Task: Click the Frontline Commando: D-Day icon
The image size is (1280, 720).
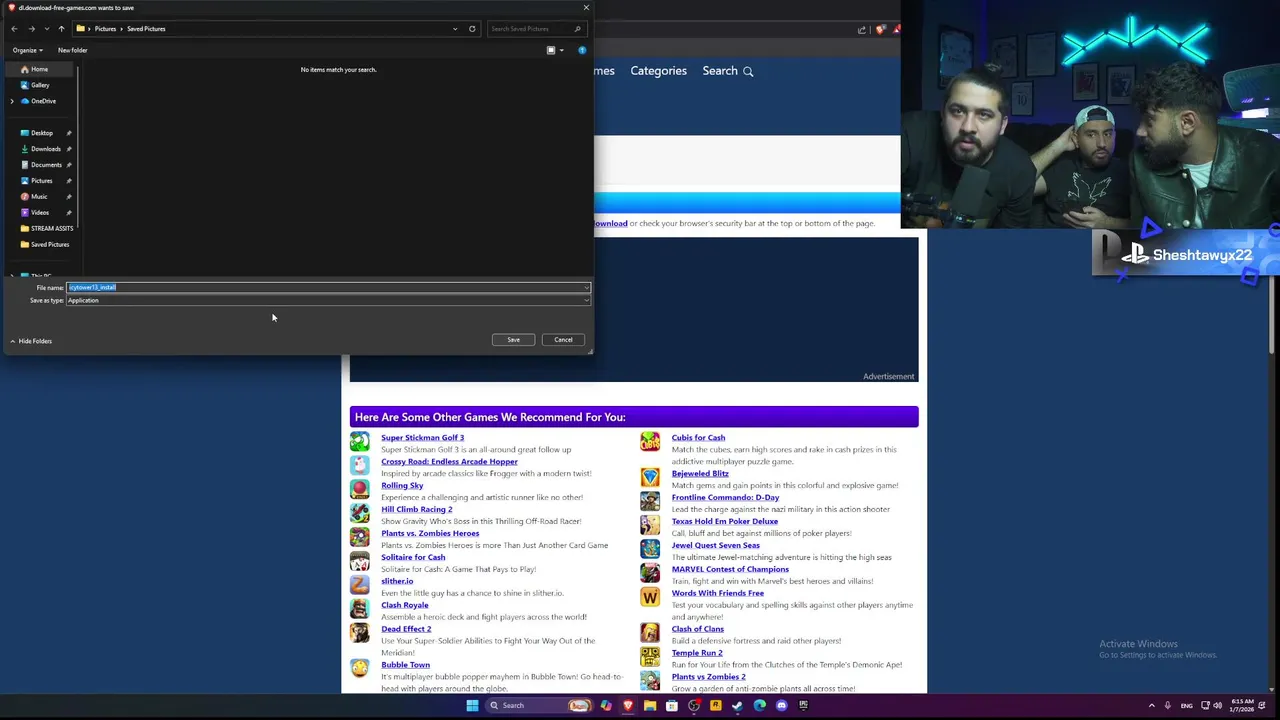Action: pos(650,501)
